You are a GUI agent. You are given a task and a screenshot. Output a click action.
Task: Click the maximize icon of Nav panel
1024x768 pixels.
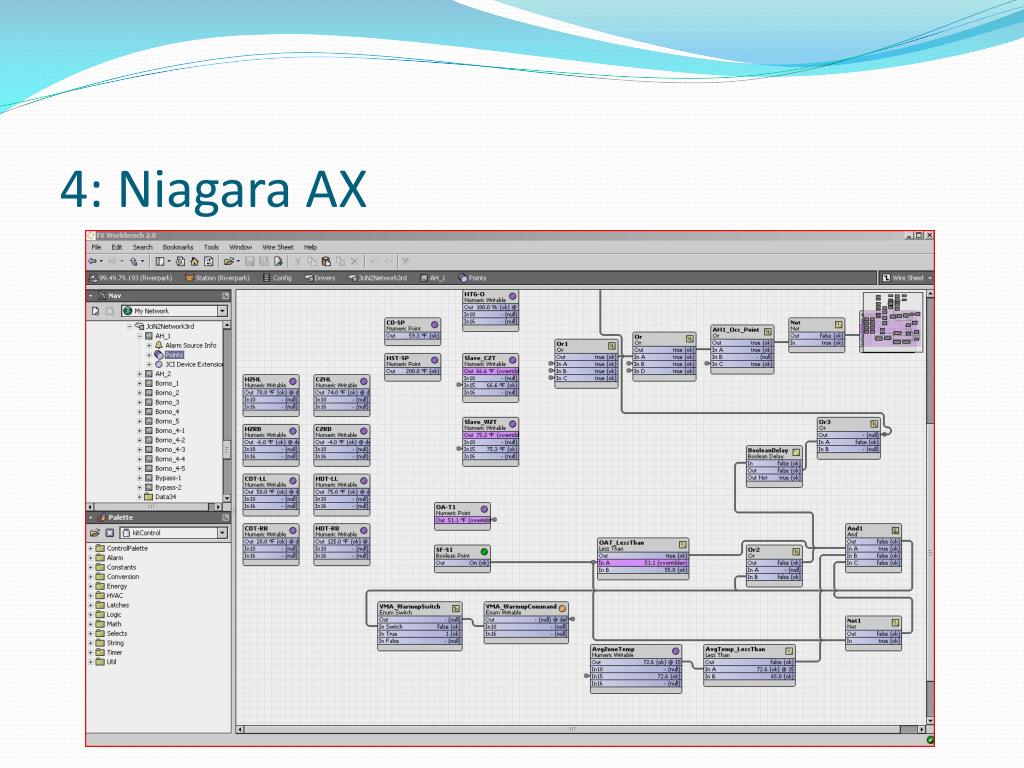(x=225, y=296)
